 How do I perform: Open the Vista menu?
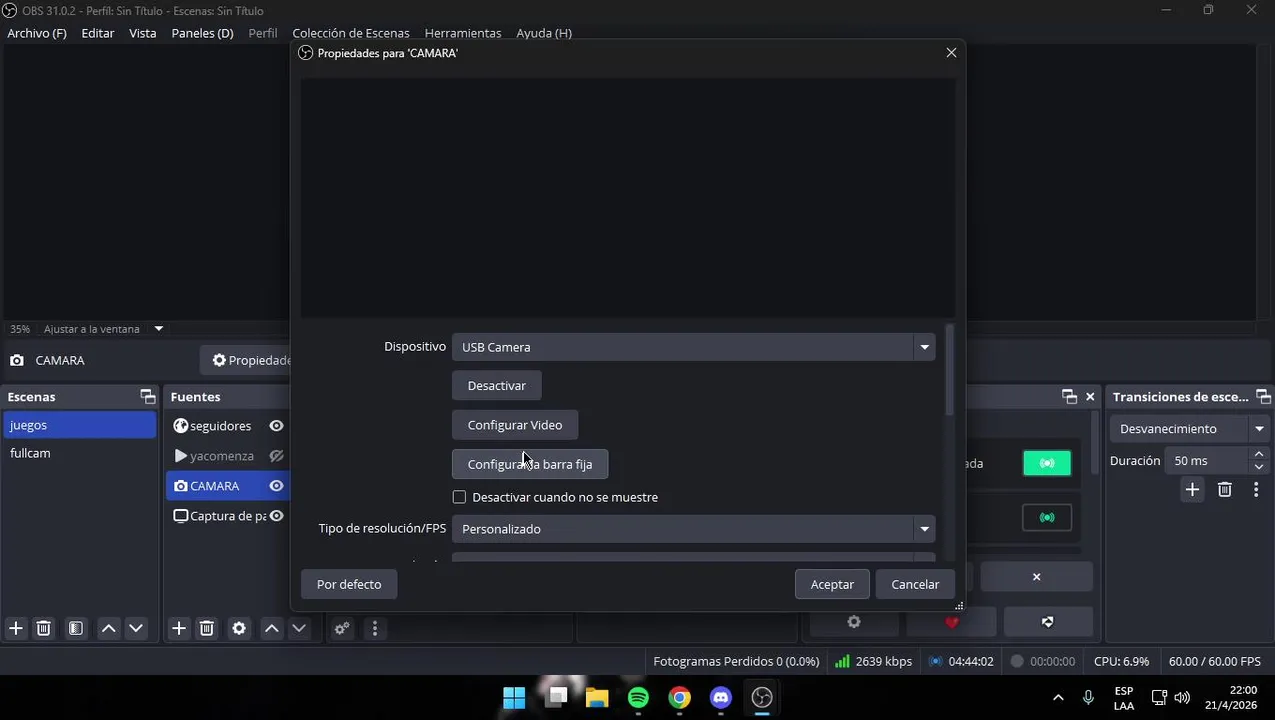pos(143,33)
